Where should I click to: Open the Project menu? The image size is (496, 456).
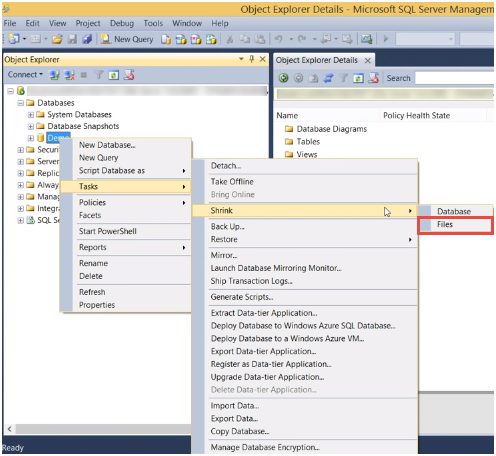(88, 23)
